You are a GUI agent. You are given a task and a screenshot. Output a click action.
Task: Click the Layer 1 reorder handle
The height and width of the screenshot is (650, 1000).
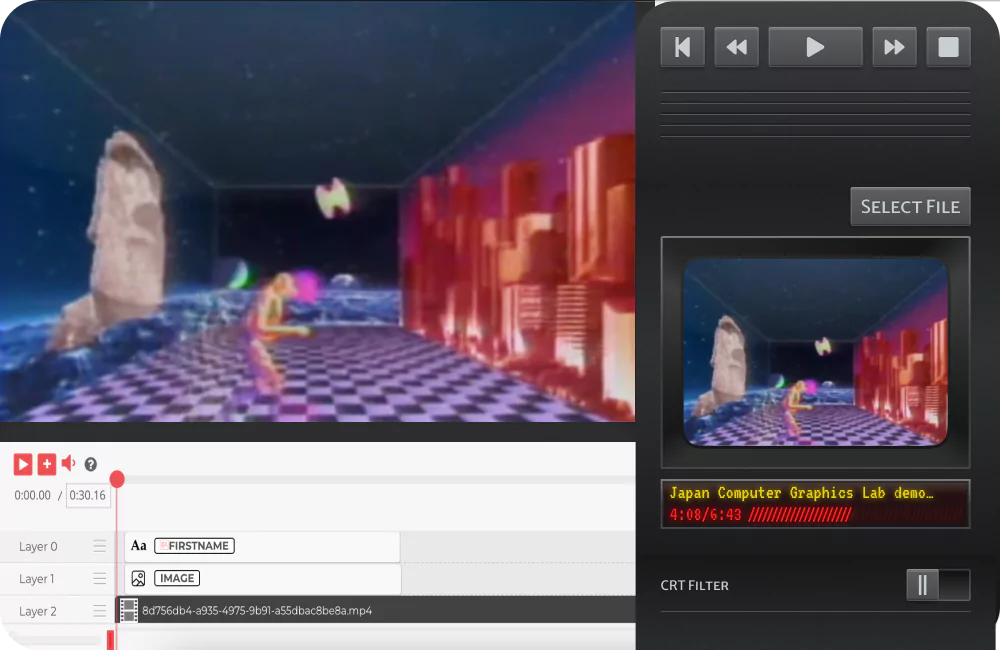tap(99, 579)
